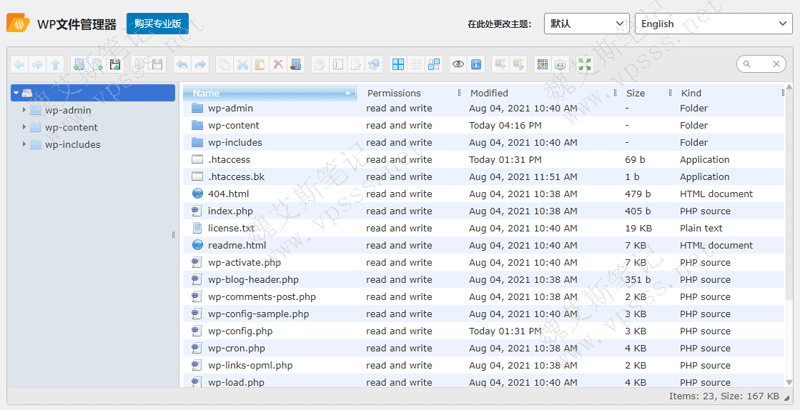Invert selection with the partial grid icon
Image resolution: width=800 pixels, height=410 pixels.
(x=434, y=64)
